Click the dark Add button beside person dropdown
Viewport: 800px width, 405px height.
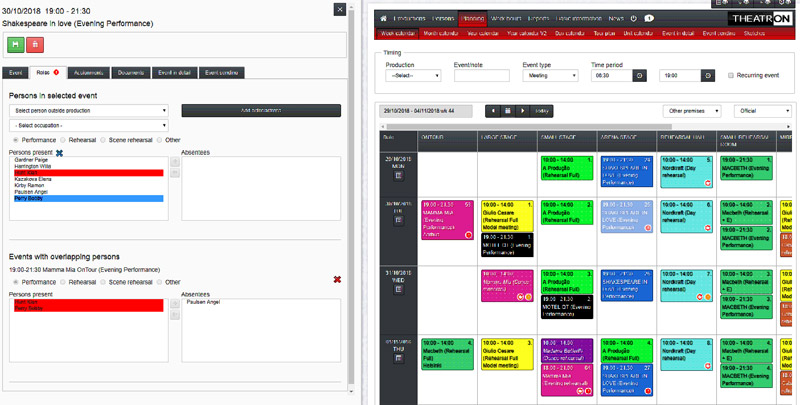coord(260,110)
